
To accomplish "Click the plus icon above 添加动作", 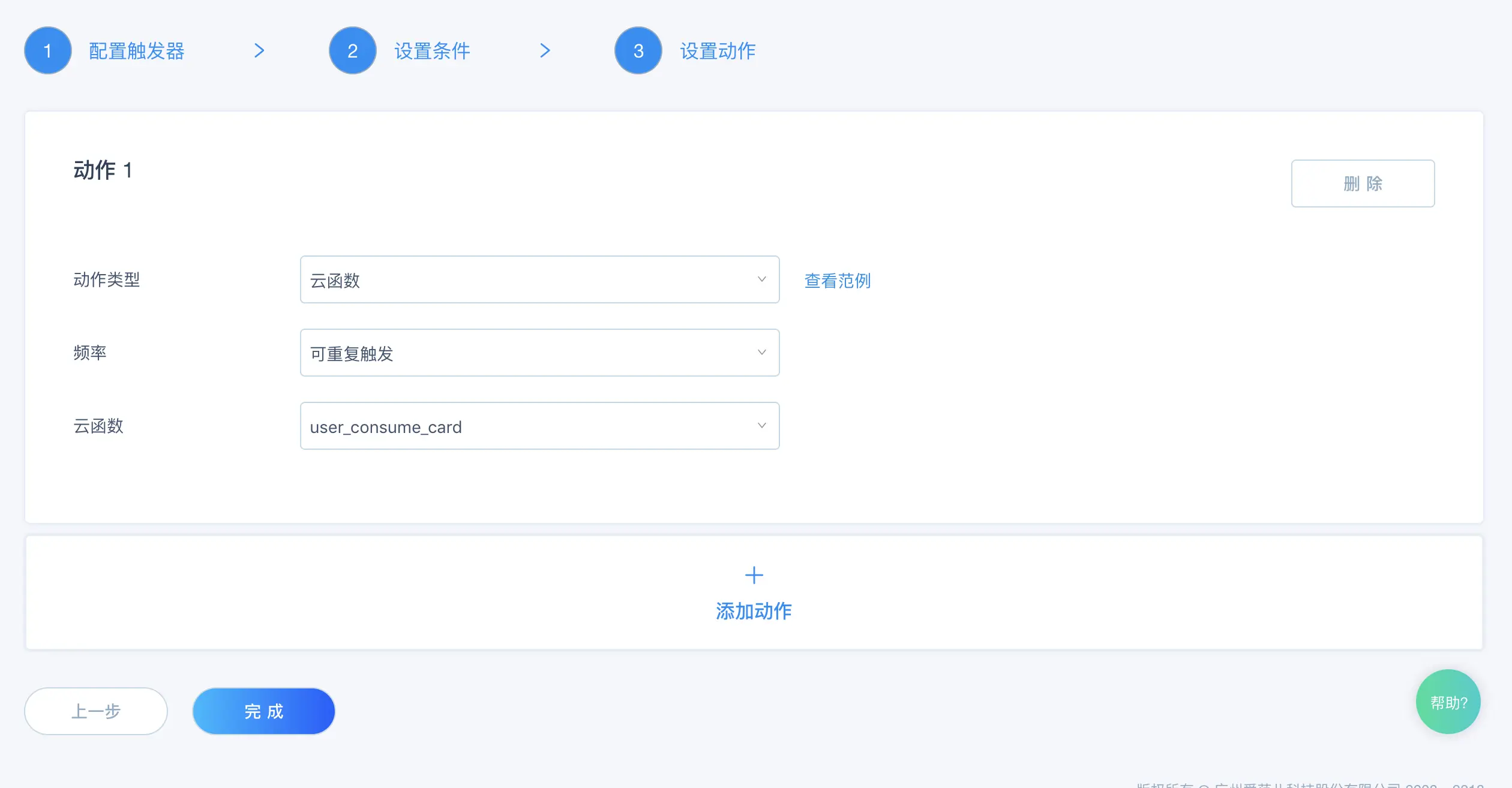I will coord(754,576).
